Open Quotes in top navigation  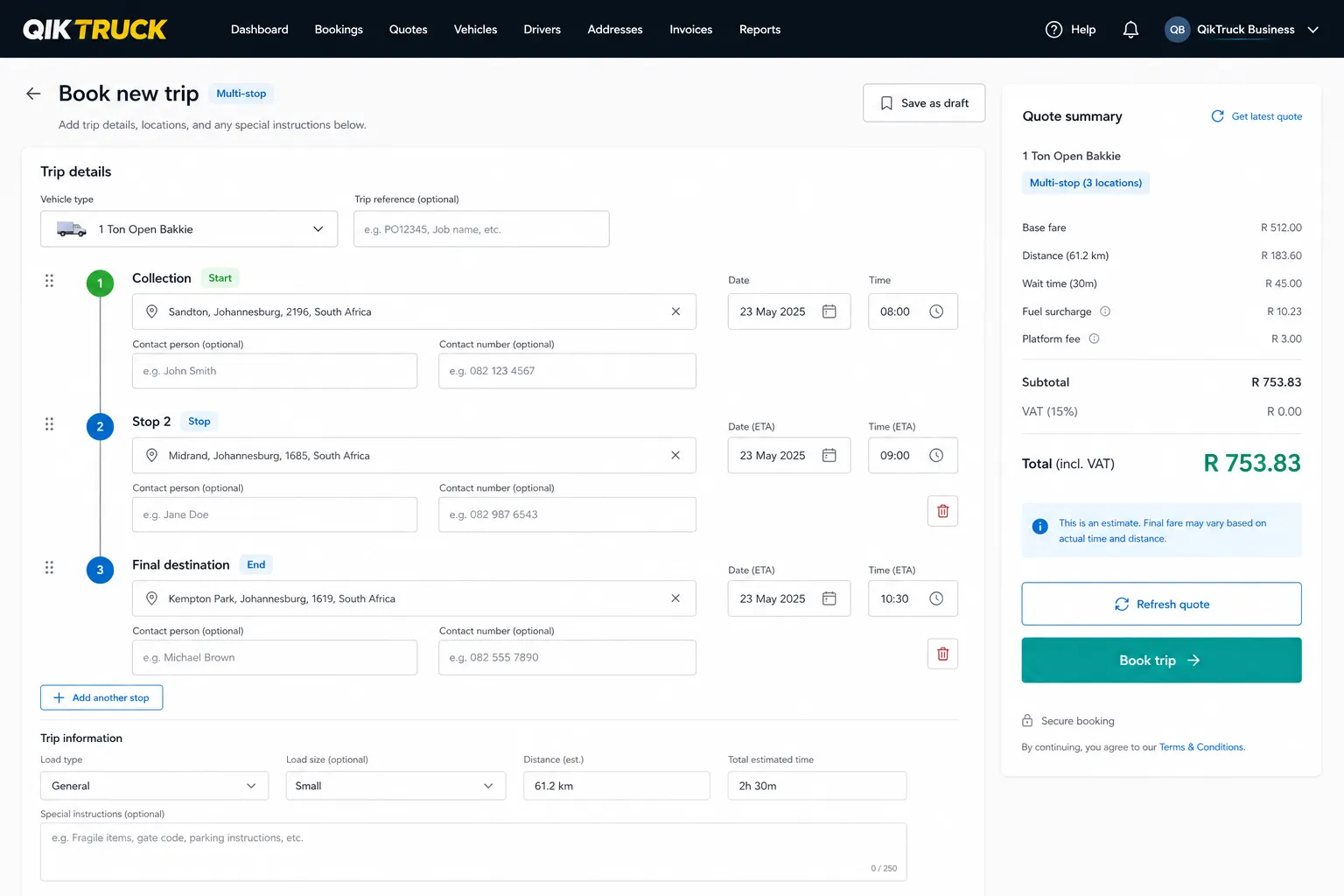point(409,30)
